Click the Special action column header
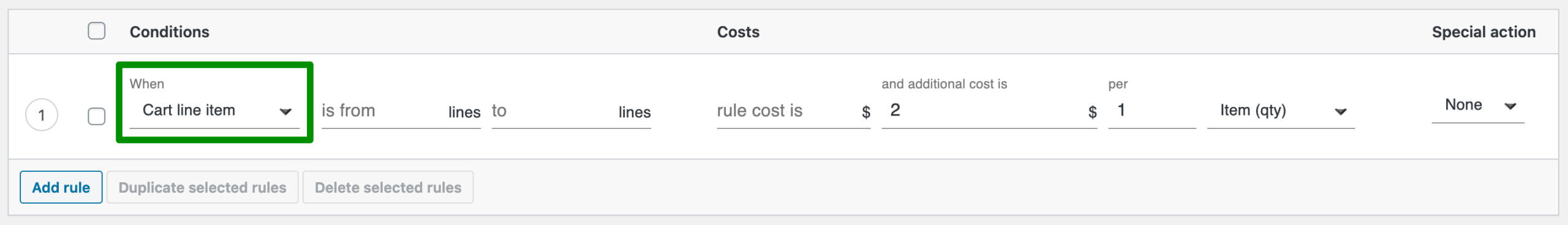The height and width of the screenshot is (225, 1568). tap(1483, 32)
